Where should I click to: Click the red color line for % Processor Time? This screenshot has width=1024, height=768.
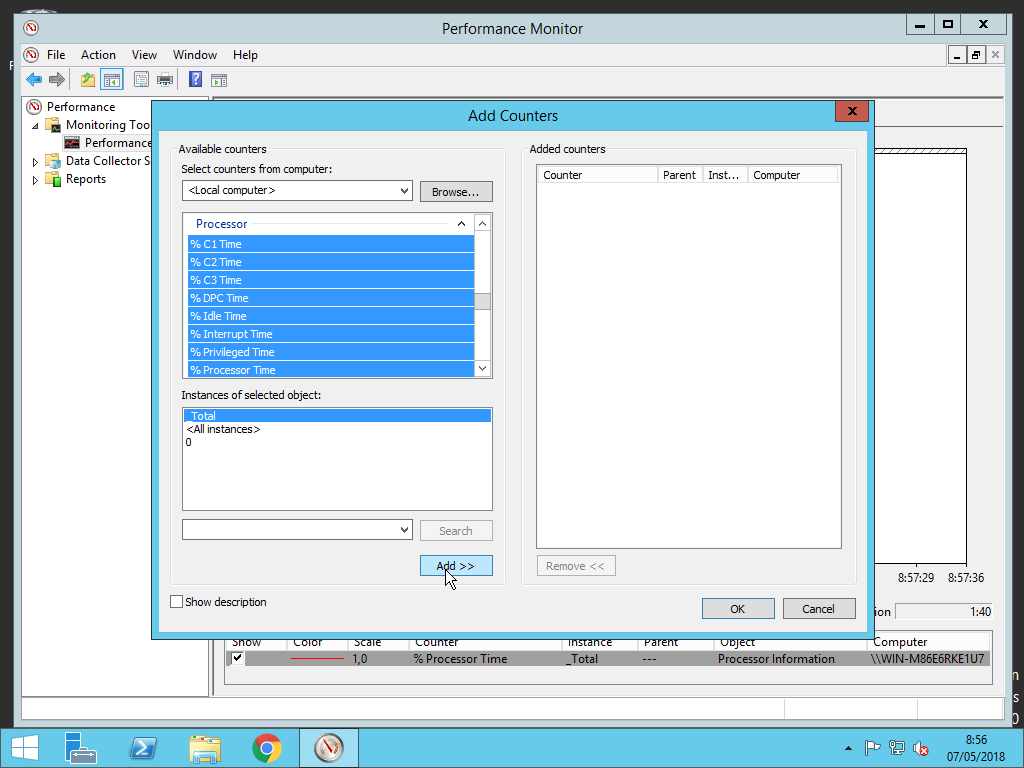click(x=317, y=659)
